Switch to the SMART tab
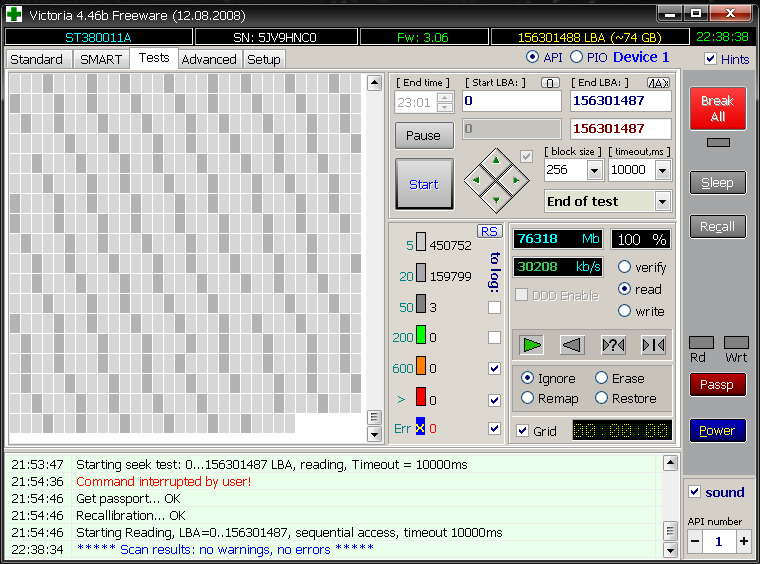Viewport: 760px width, 564px height. (101, 59)
